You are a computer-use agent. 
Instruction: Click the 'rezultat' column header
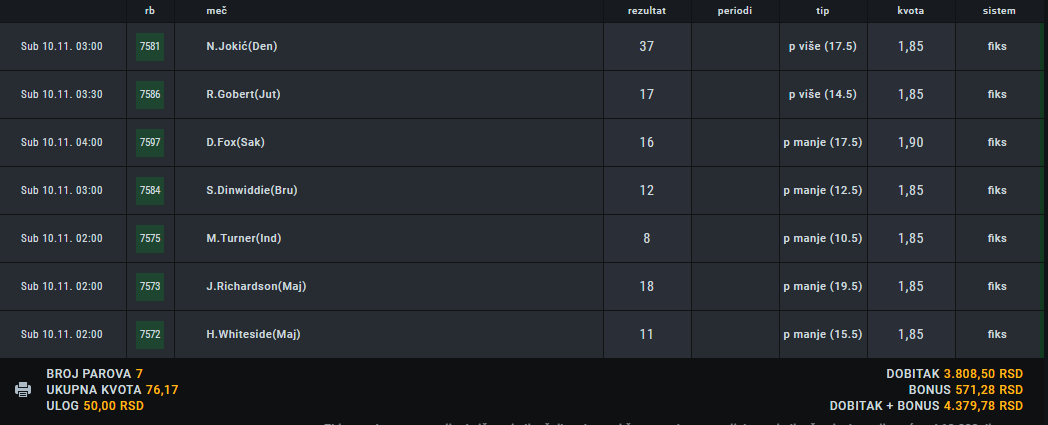[x=646, y=11]
